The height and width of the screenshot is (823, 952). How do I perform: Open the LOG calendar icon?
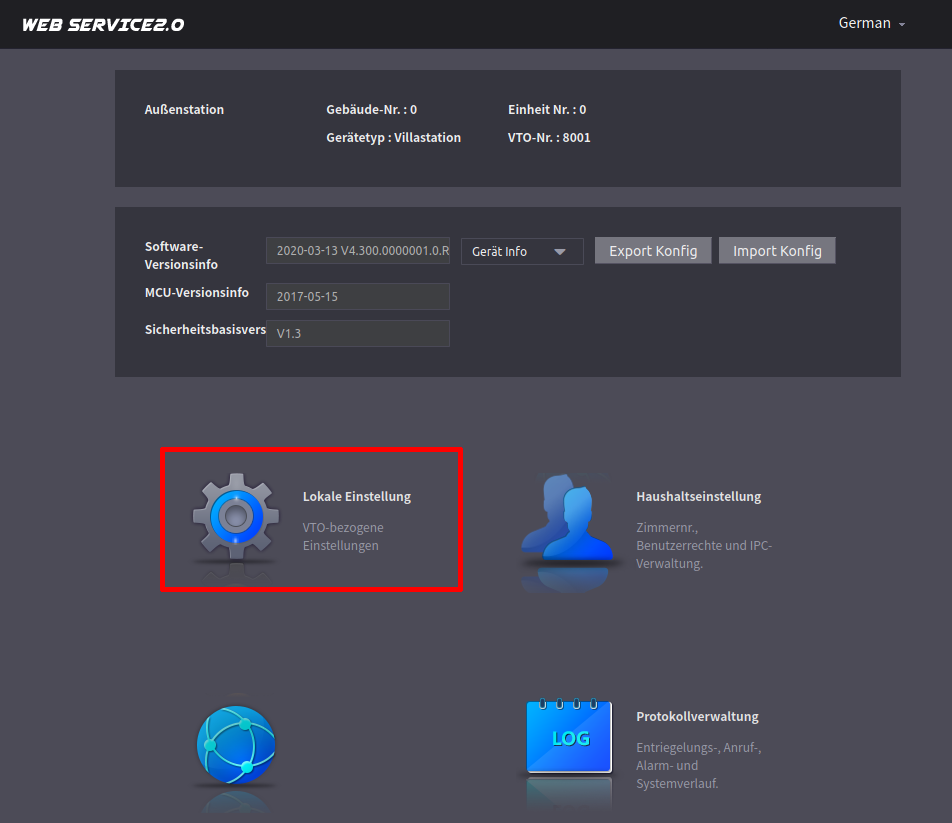pos(569,736)
